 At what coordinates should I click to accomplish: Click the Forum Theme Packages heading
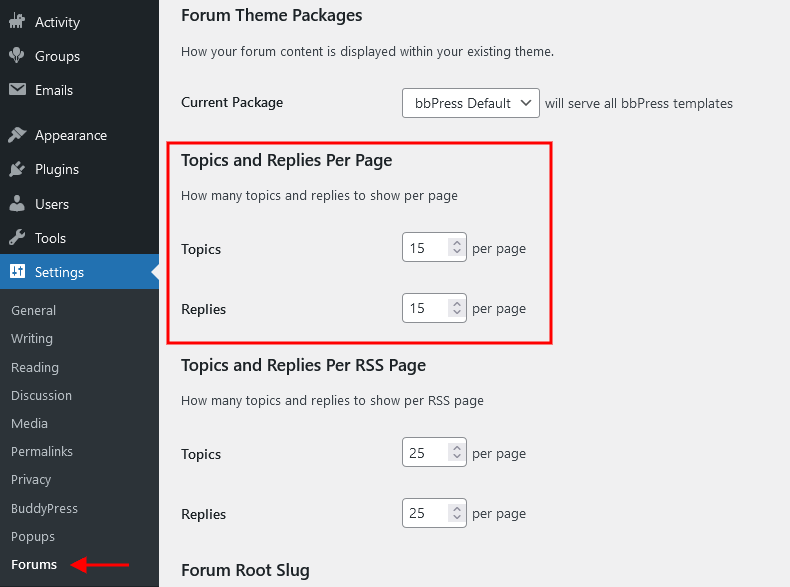click(272, 16)
